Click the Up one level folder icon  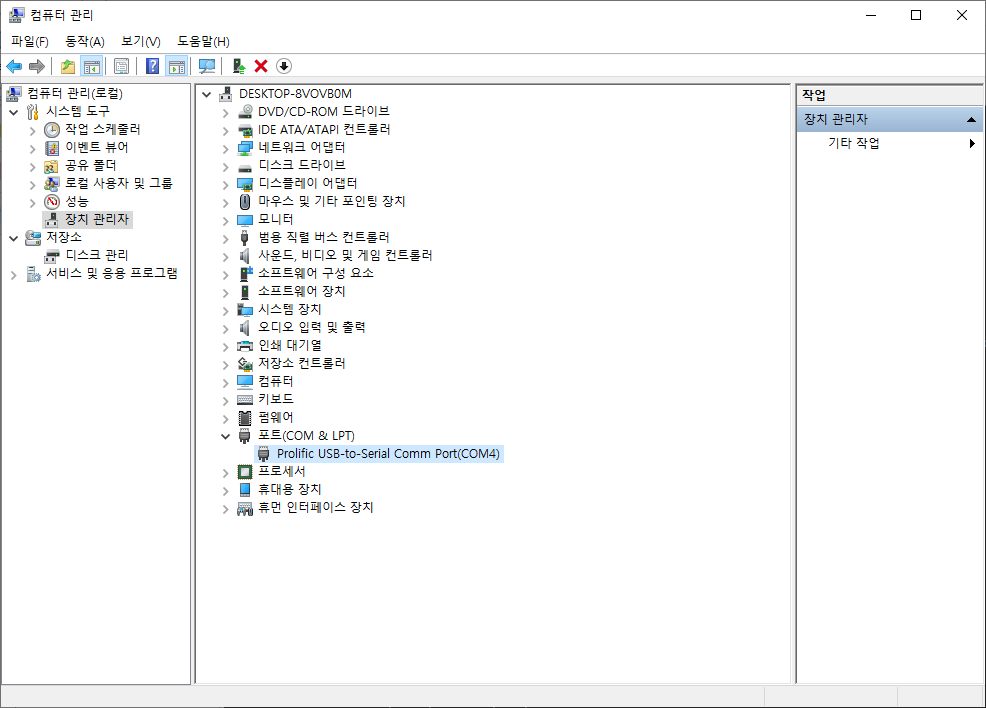point(68,66)
